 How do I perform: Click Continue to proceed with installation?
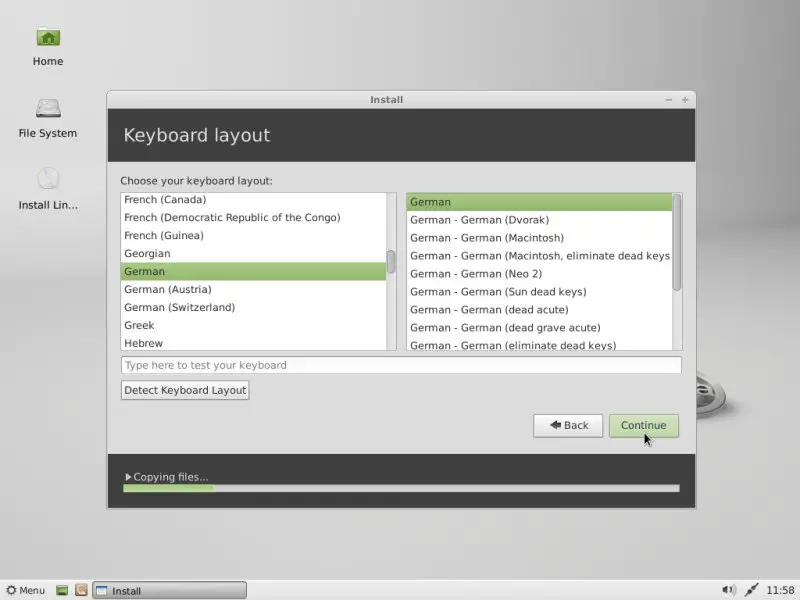643,426
